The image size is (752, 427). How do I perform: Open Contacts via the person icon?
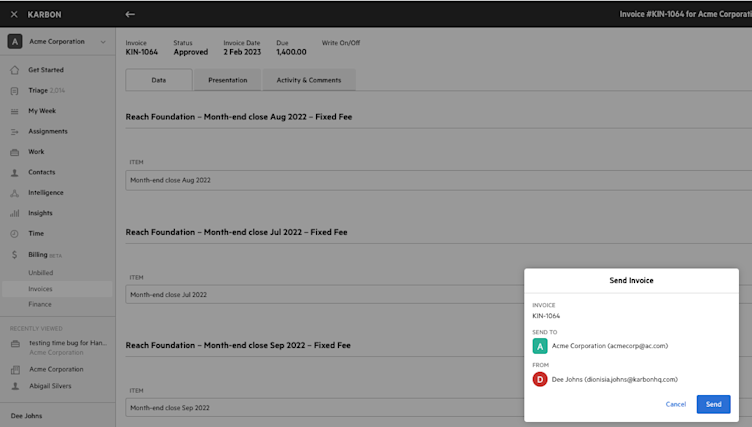coord(14,173)
